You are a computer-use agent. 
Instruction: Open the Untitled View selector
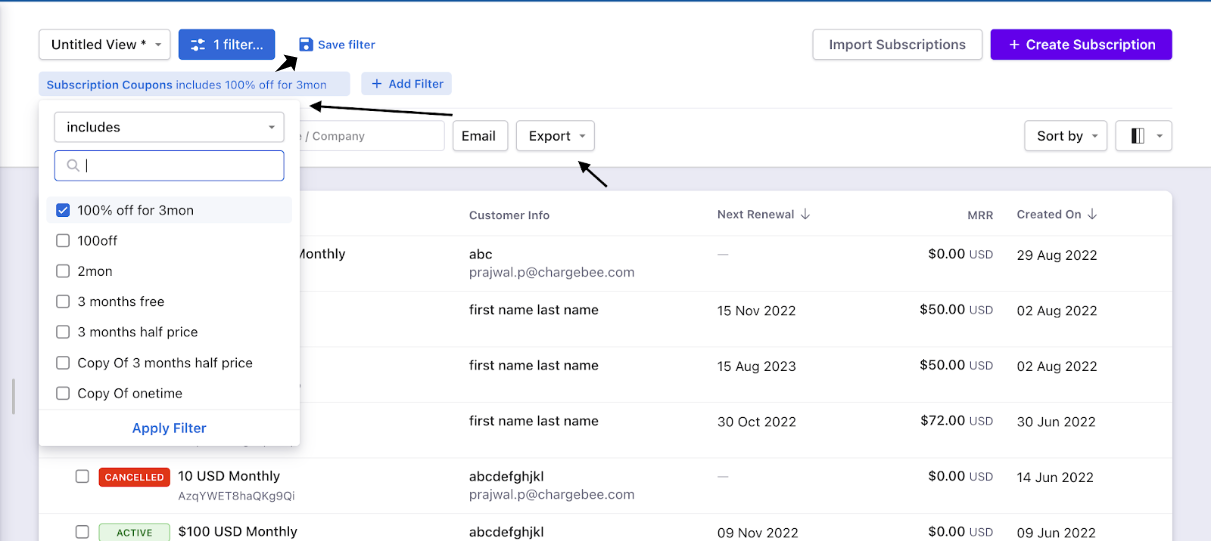105,45
